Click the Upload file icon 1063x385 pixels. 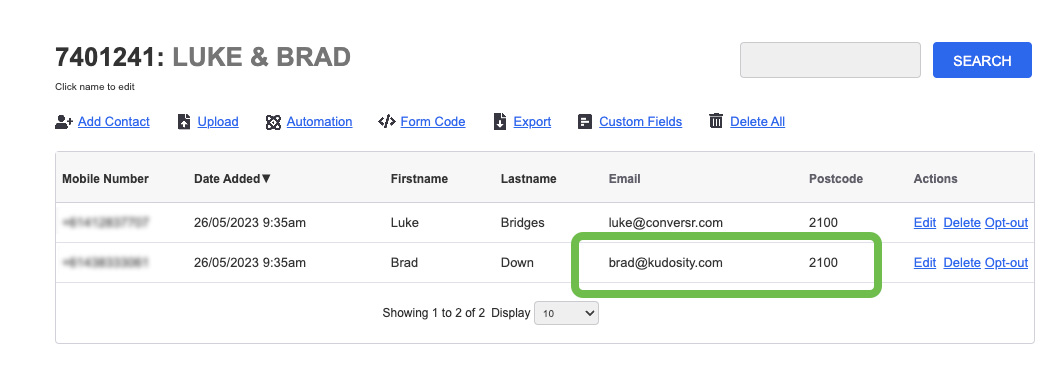(x=184, y=122)
